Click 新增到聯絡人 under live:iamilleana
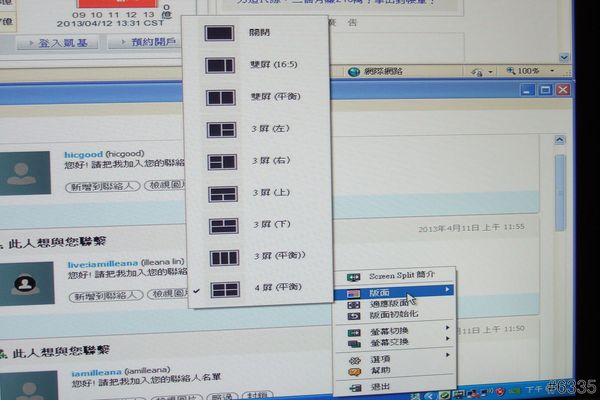 coord(106,296)
